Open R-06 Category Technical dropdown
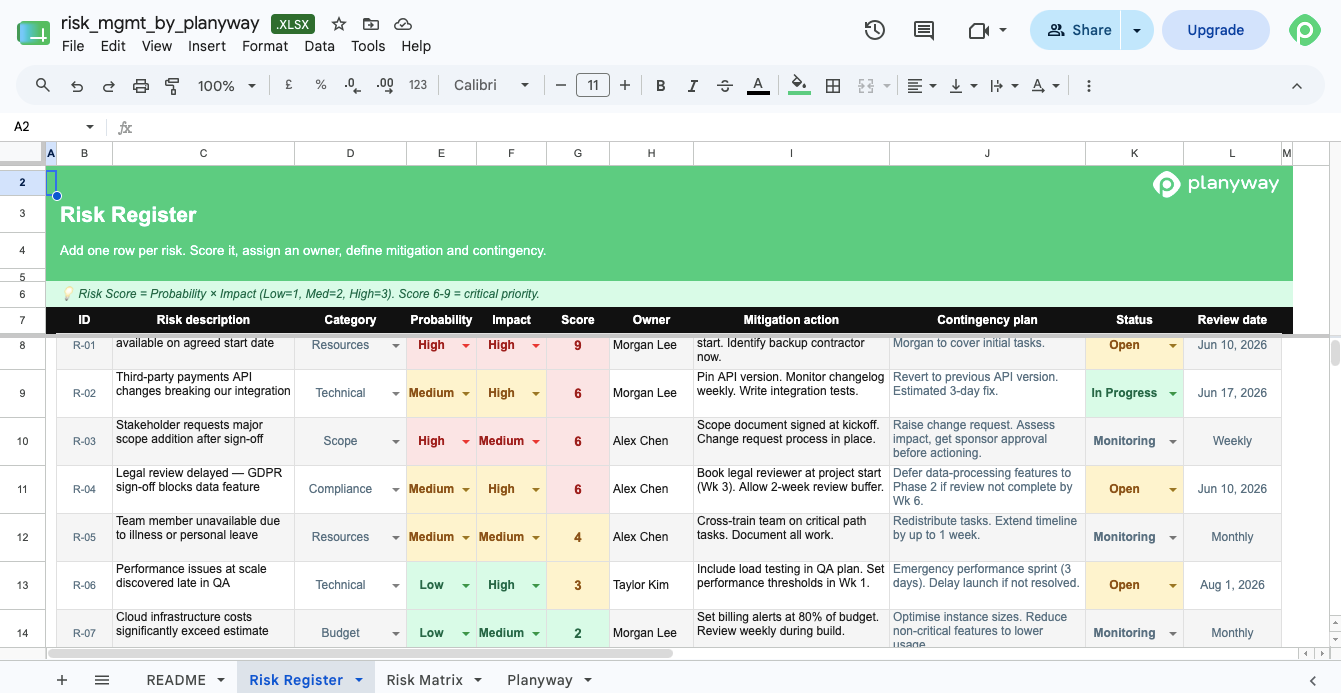The image size is (1341, 693). (x=396, y=585)
